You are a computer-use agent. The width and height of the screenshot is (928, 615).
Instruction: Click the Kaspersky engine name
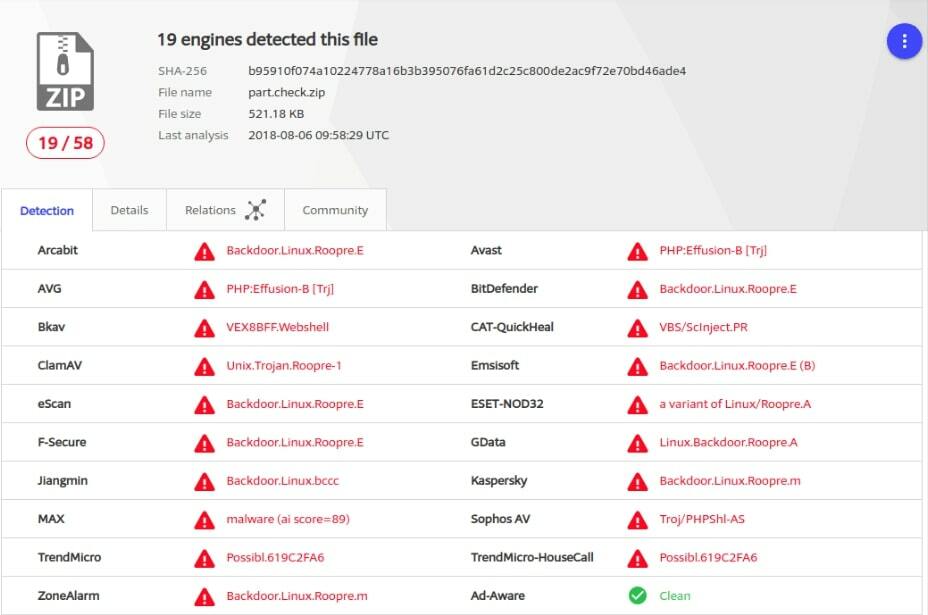tap(499, 481)
